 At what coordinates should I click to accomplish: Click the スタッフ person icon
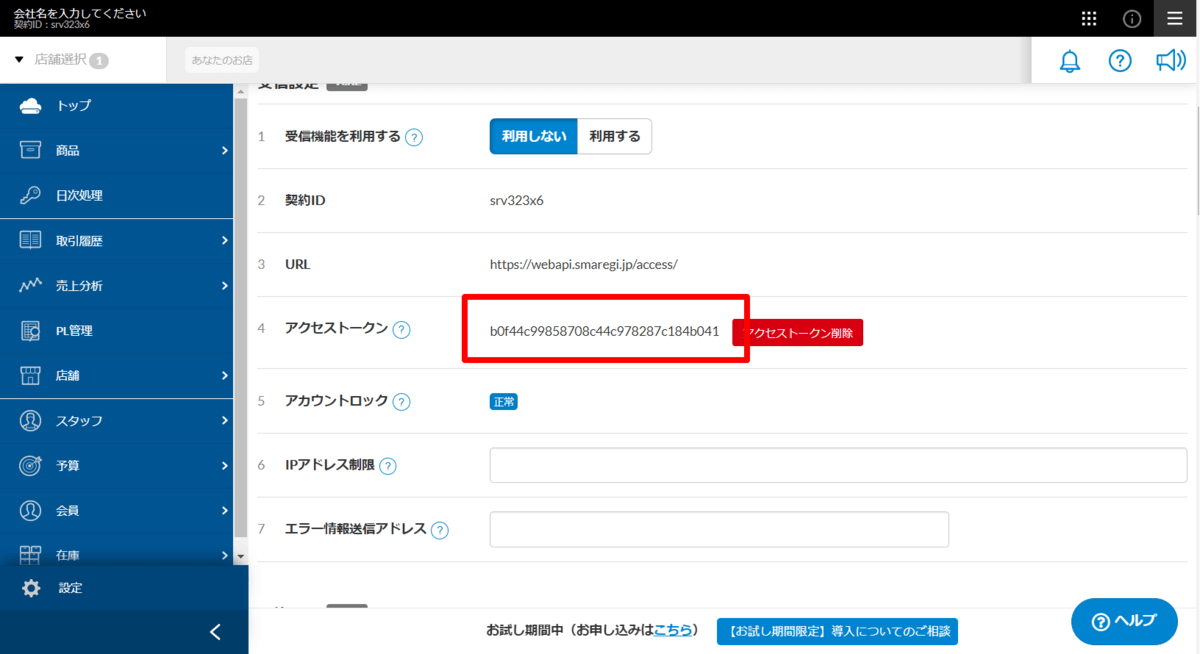coord(31,420)
